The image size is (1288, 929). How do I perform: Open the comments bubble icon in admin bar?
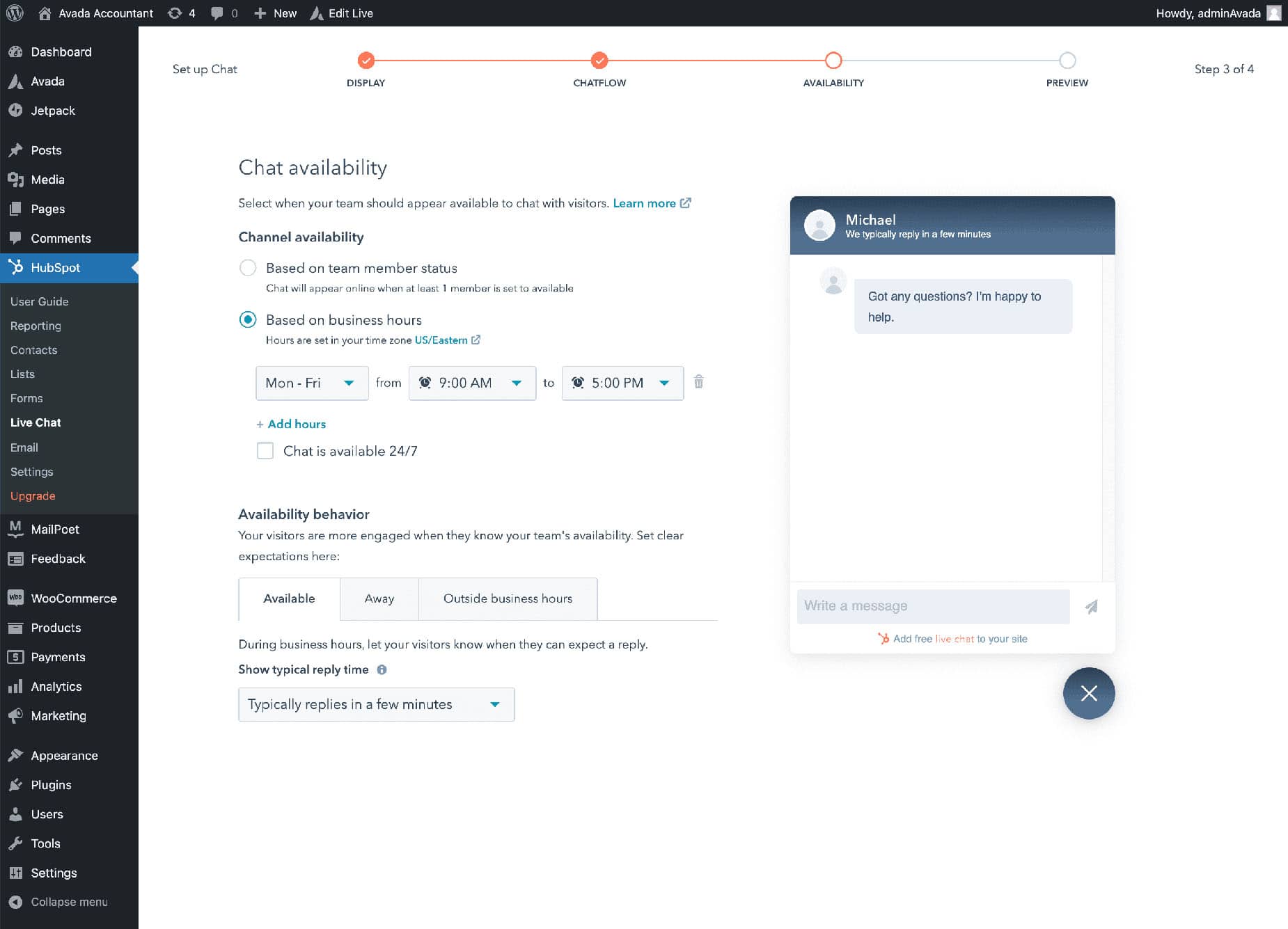217,13
